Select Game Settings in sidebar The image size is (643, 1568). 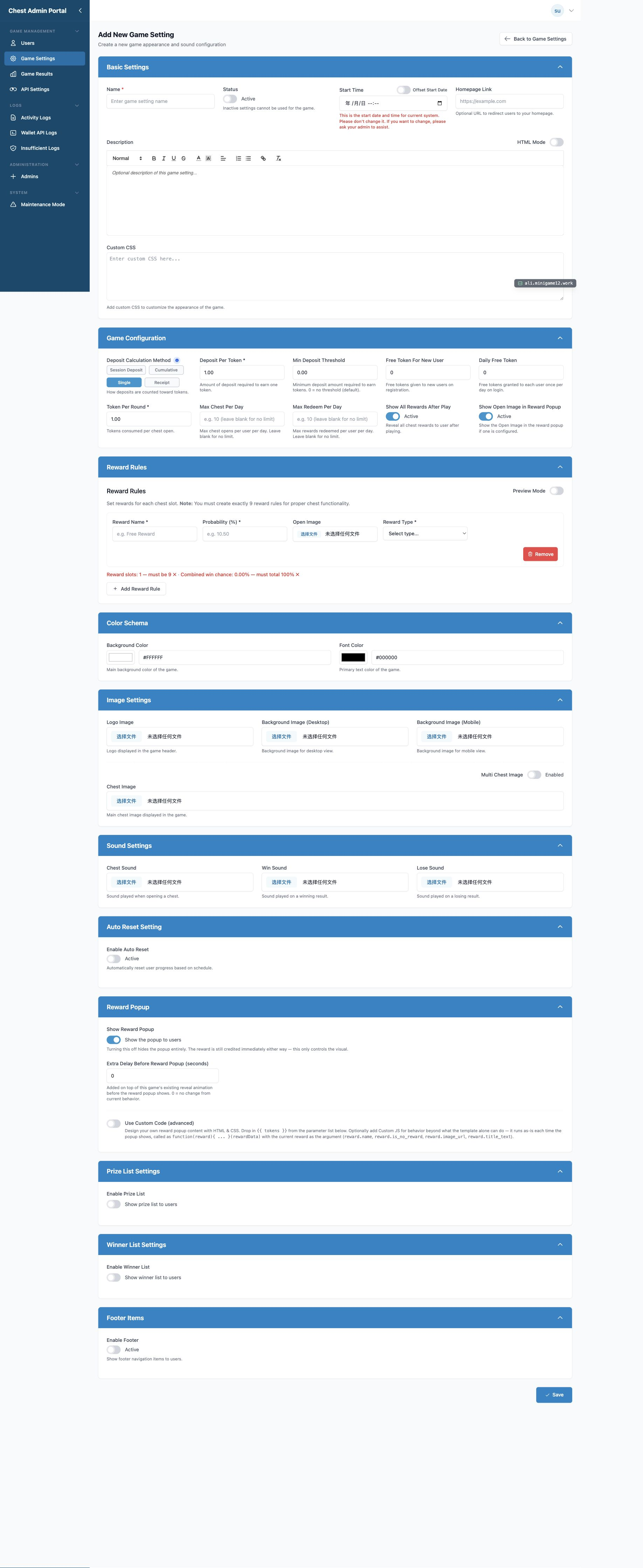[x=44, y=58]
